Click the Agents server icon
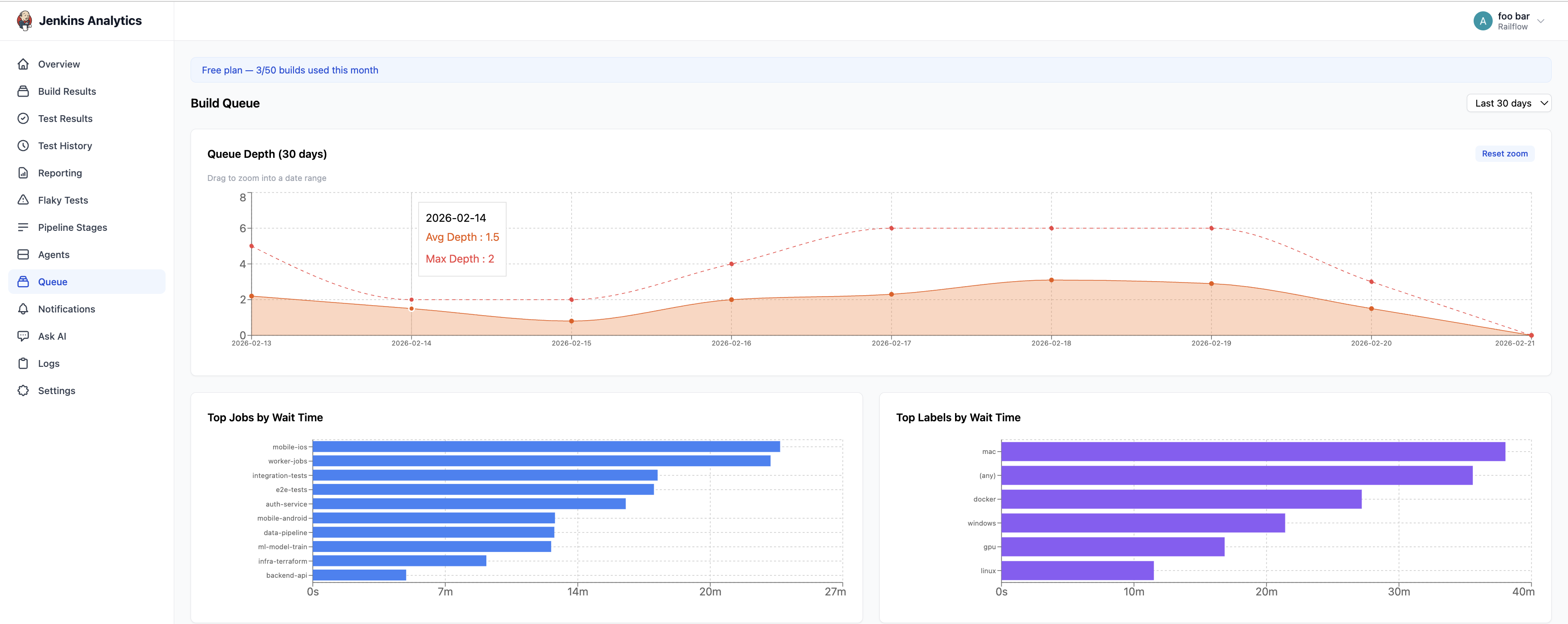The image size is (1568, 624). click(x=23, y=255)
